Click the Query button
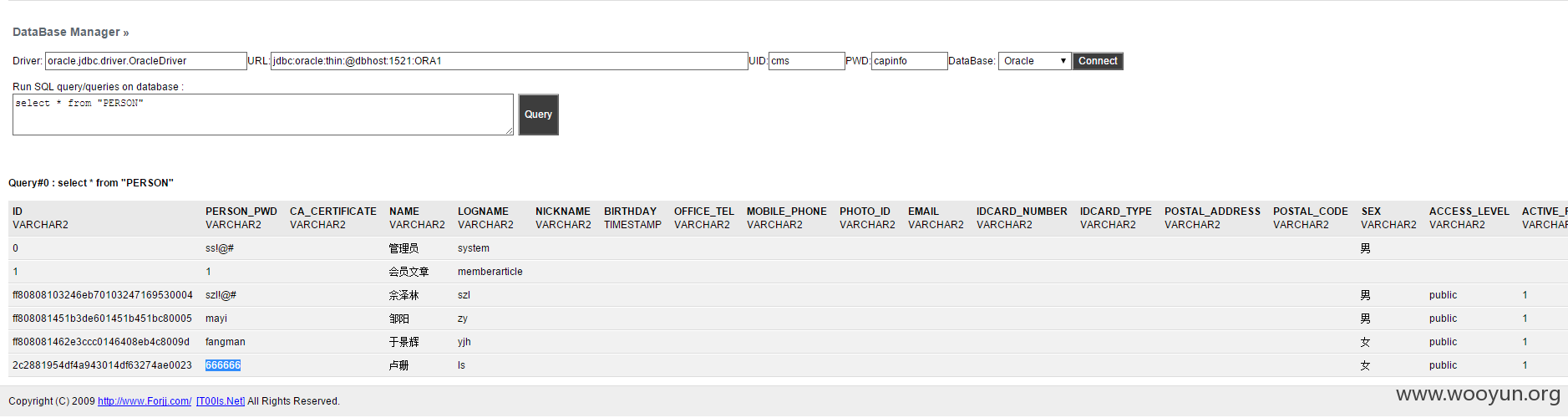The width and height of the screenshot is (1568, 418). coord(538,115)
